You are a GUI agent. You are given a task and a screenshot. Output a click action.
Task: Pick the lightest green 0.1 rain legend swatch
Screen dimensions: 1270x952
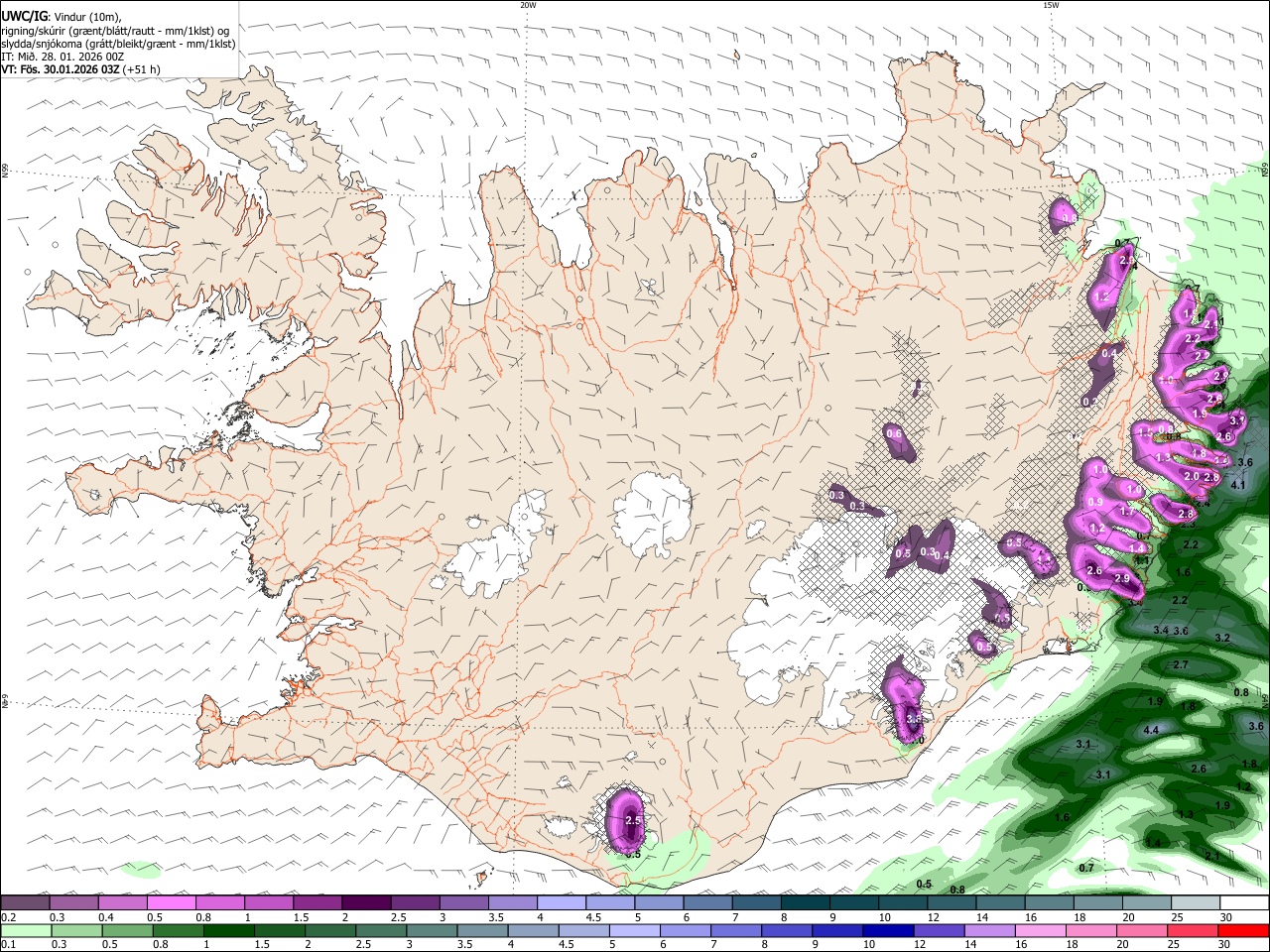click(x=26, y=930)
